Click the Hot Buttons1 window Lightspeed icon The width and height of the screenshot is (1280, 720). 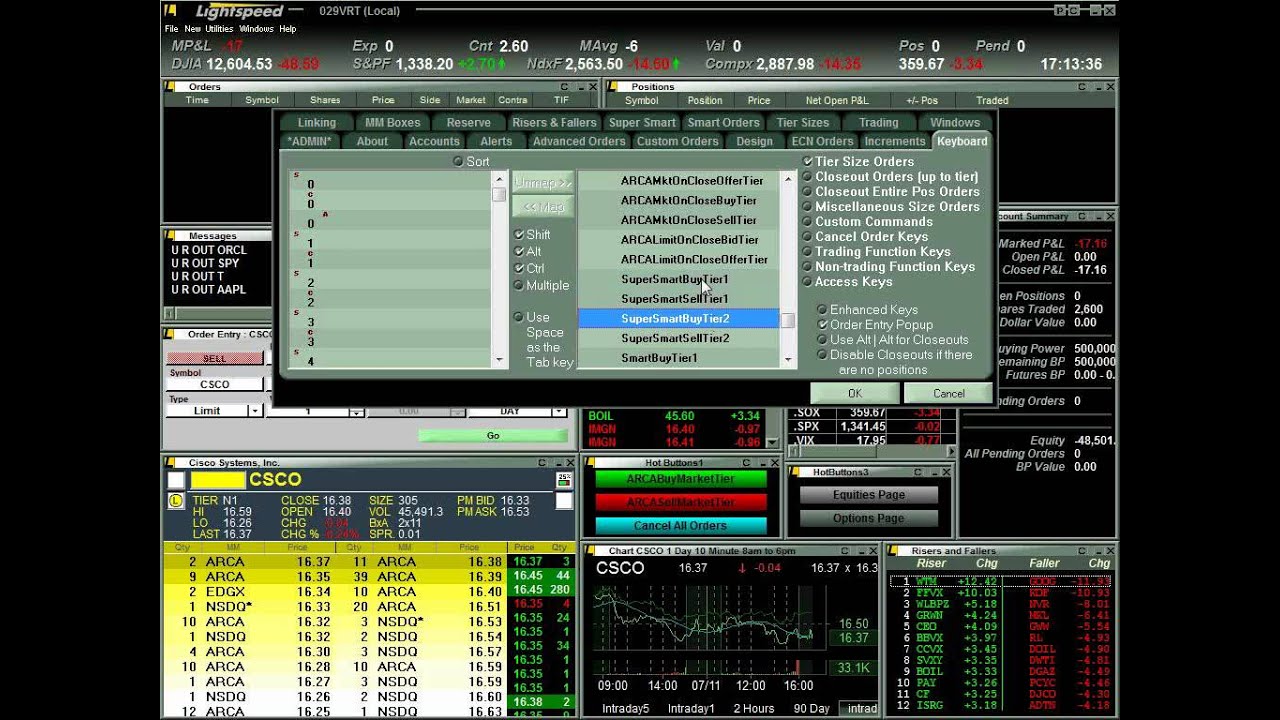[x=590, y=463]
